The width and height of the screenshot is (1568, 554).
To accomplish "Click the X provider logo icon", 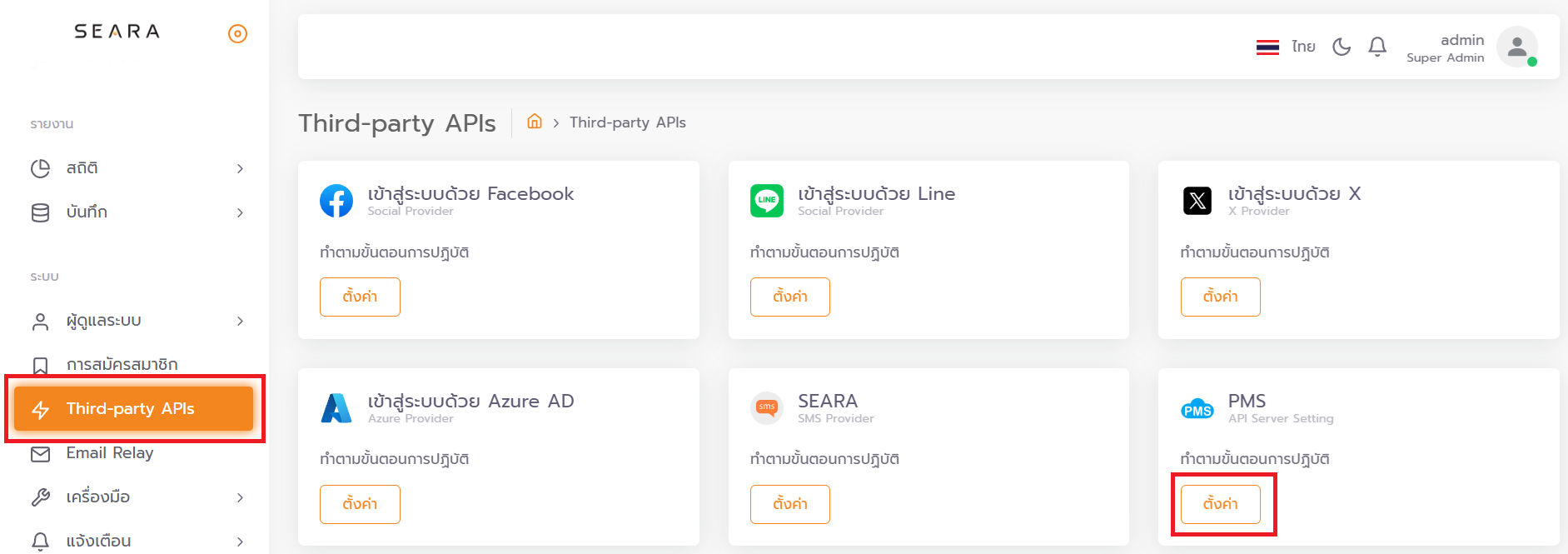I will 1197,201.
